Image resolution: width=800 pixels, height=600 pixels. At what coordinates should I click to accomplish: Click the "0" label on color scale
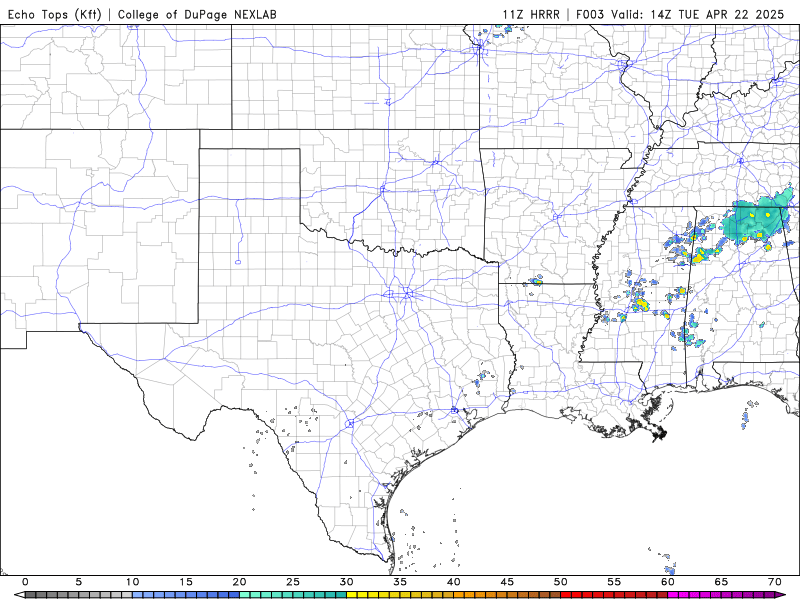[x=26, y=582]
